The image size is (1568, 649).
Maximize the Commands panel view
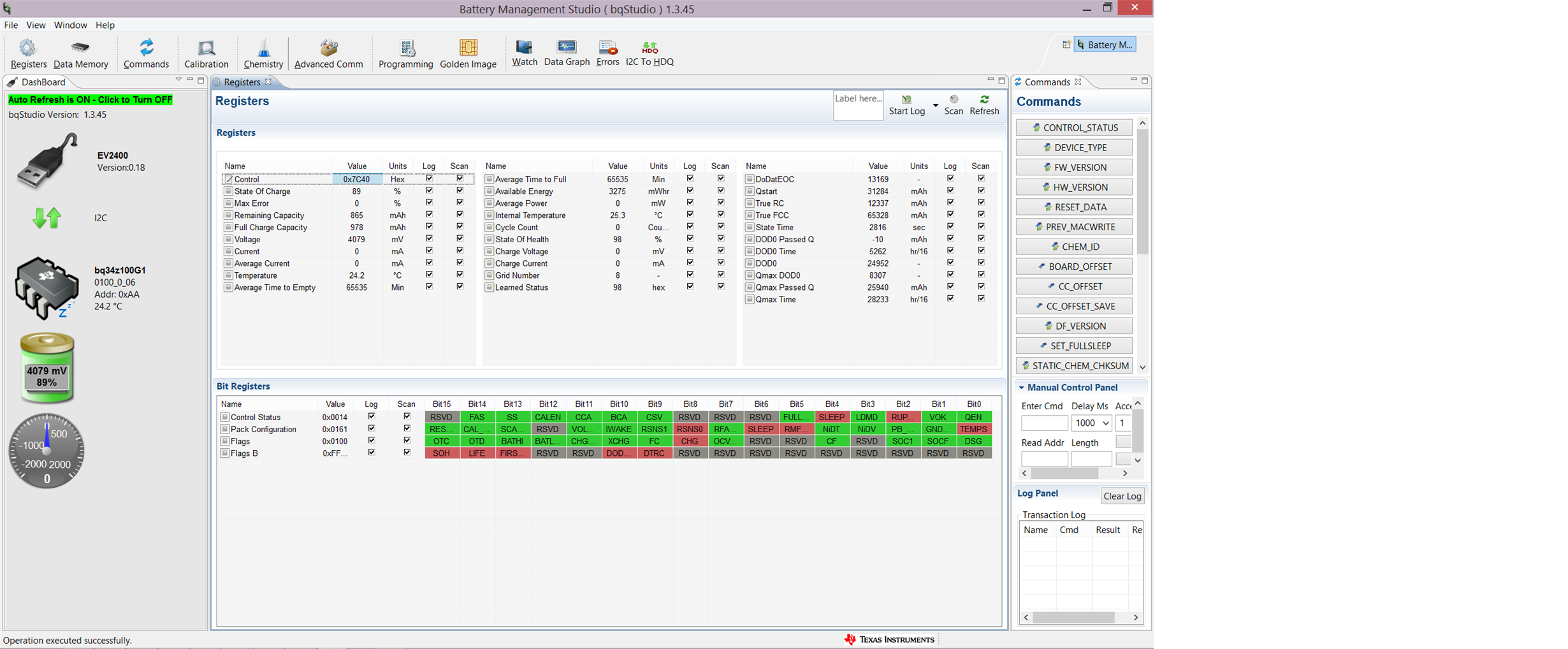pos(1145,80)
